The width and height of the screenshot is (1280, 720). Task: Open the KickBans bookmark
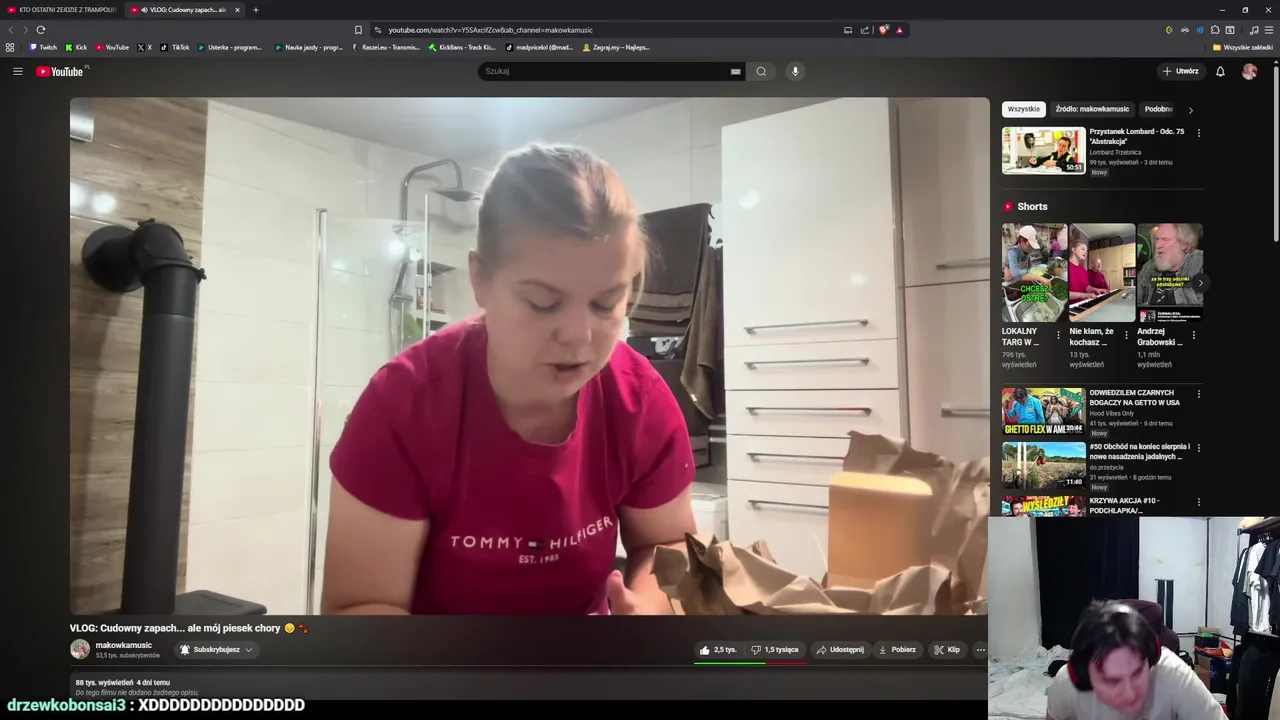[462, 47]
